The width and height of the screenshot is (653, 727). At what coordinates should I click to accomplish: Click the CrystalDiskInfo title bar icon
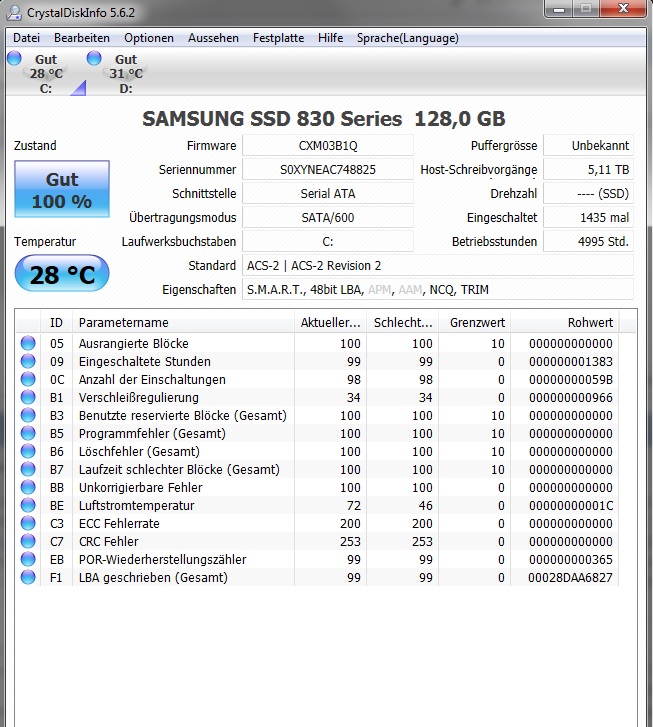pos(14,12)
